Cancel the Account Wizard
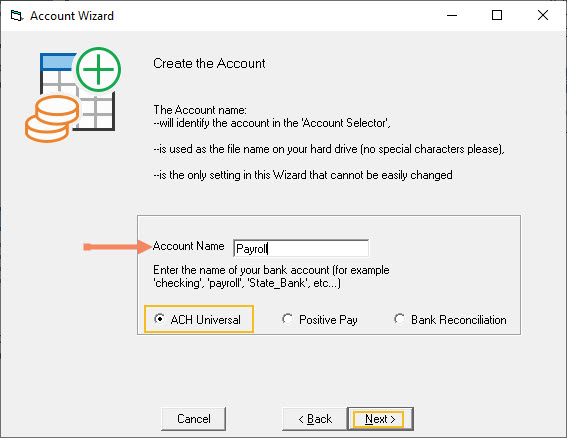Image resolution: width=567 pixels, height=438 pixels. point(193,419)
